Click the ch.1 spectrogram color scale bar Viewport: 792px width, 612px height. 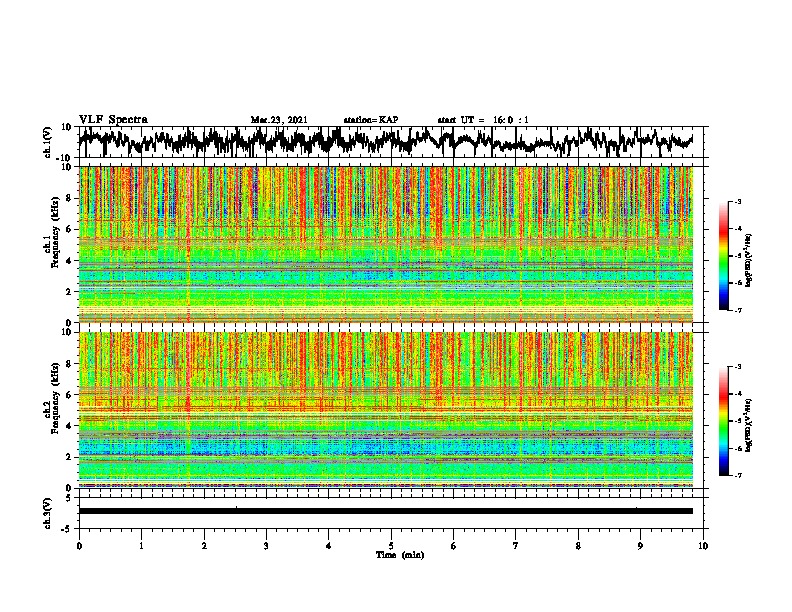723,256
